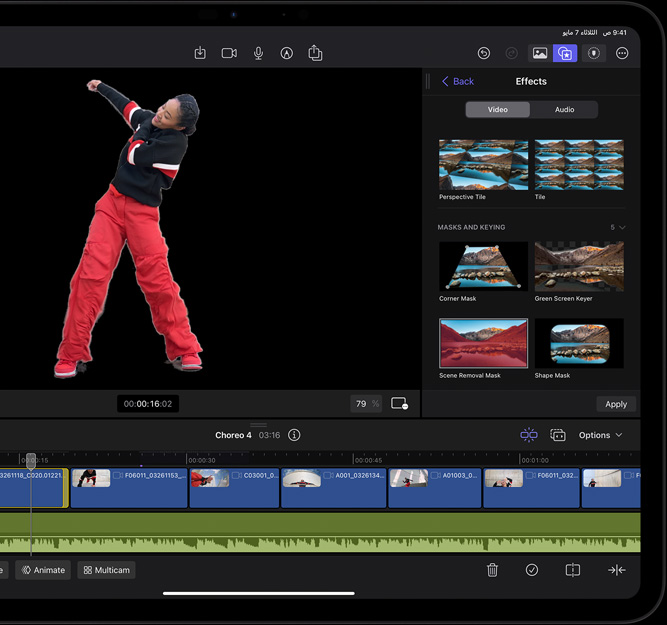667x625 pixels.
Task: Start voiceover with the microphone icon
Action: click(x=258, y=53)
